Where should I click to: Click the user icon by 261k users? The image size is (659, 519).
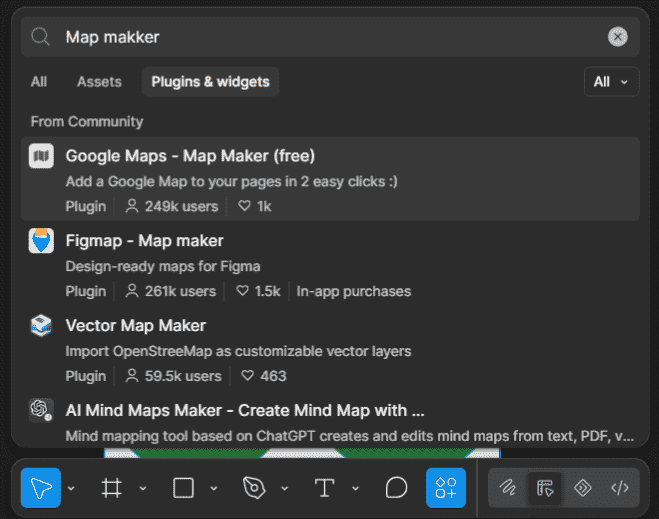coord(132,291)
